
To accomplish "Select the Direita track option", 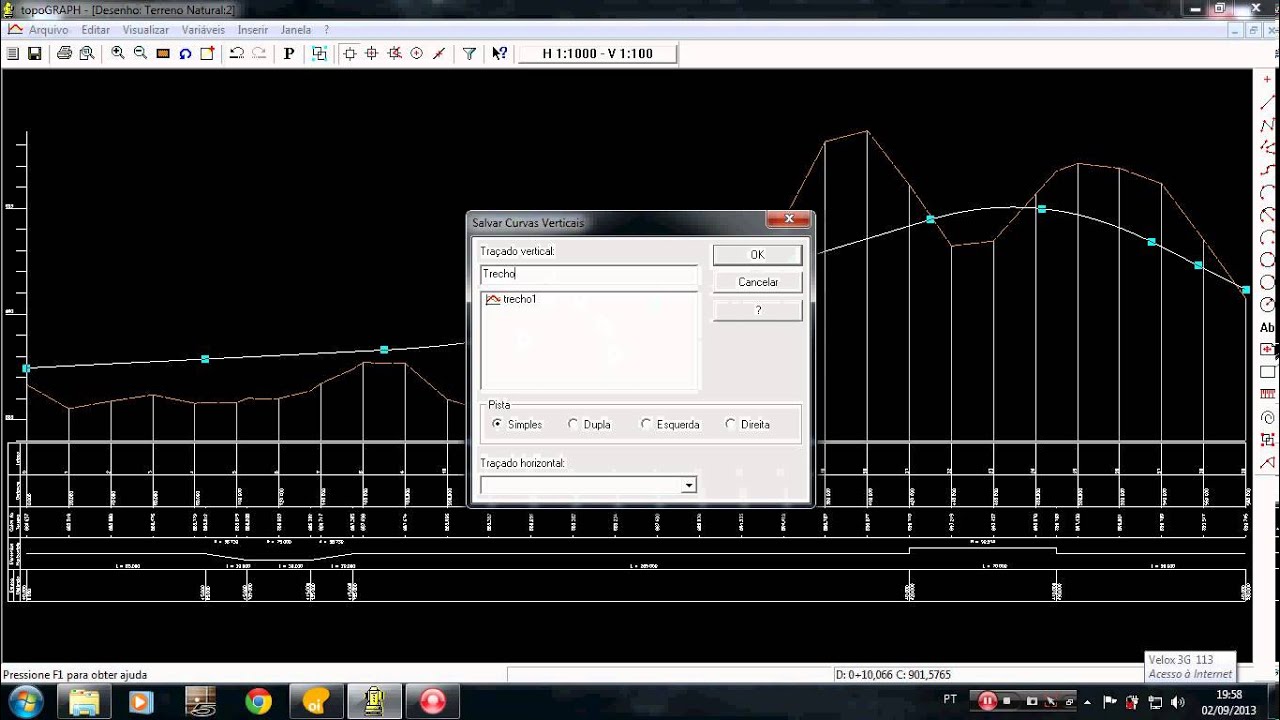I will pyautogui.click(x=748, y=424).
